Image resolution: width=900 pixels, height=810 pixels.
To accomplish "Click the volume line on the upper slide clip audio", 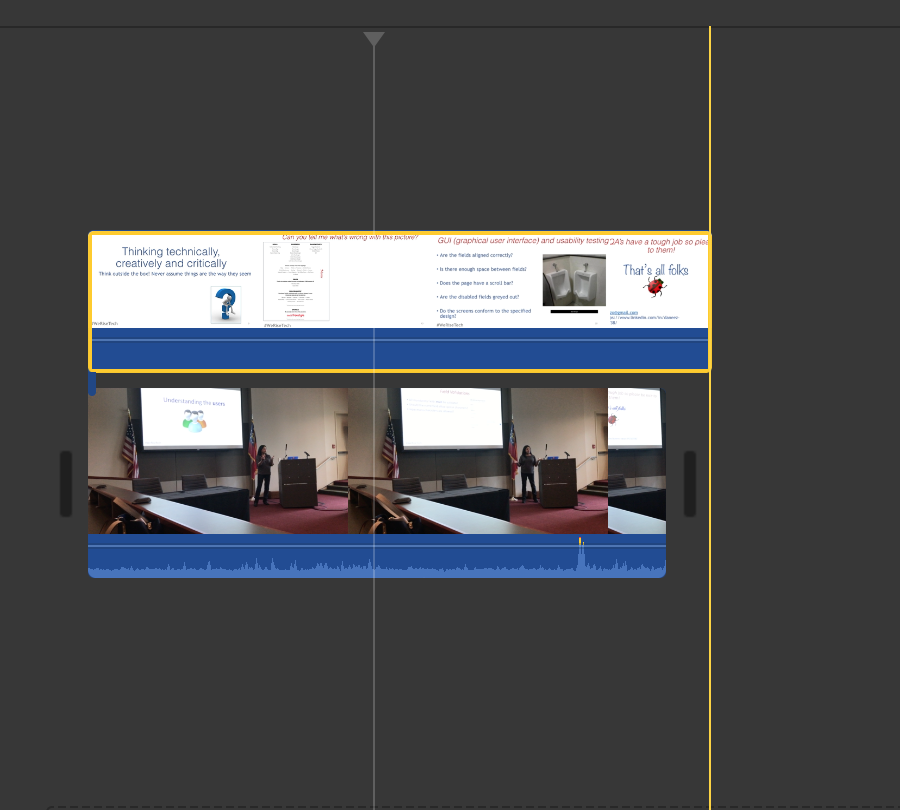I will tap(399, 340).
